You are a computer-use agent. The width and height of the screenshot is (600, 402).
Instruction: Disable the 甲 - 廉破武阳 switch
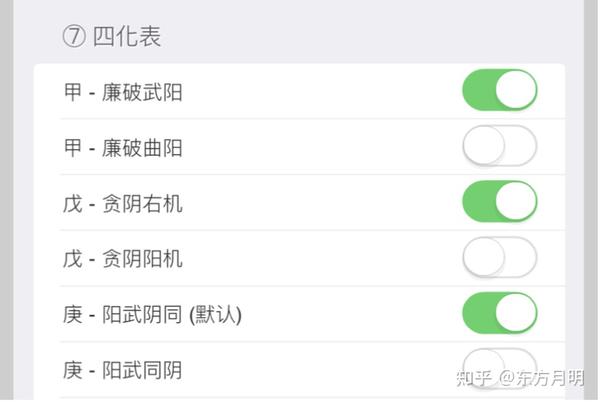pos(499,91)
